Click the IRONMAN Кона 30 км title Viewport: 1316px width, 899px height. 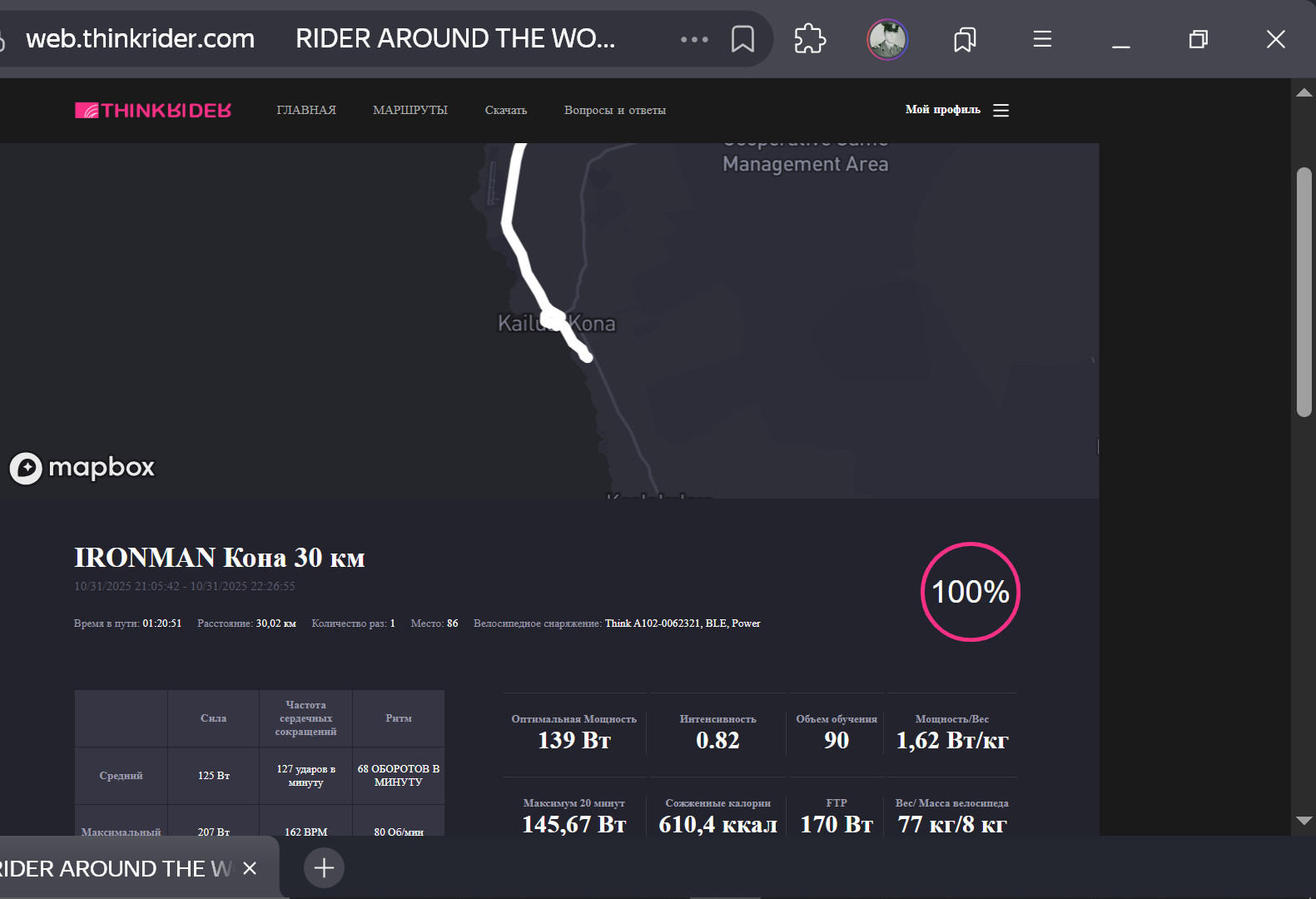tap(220, 558)
